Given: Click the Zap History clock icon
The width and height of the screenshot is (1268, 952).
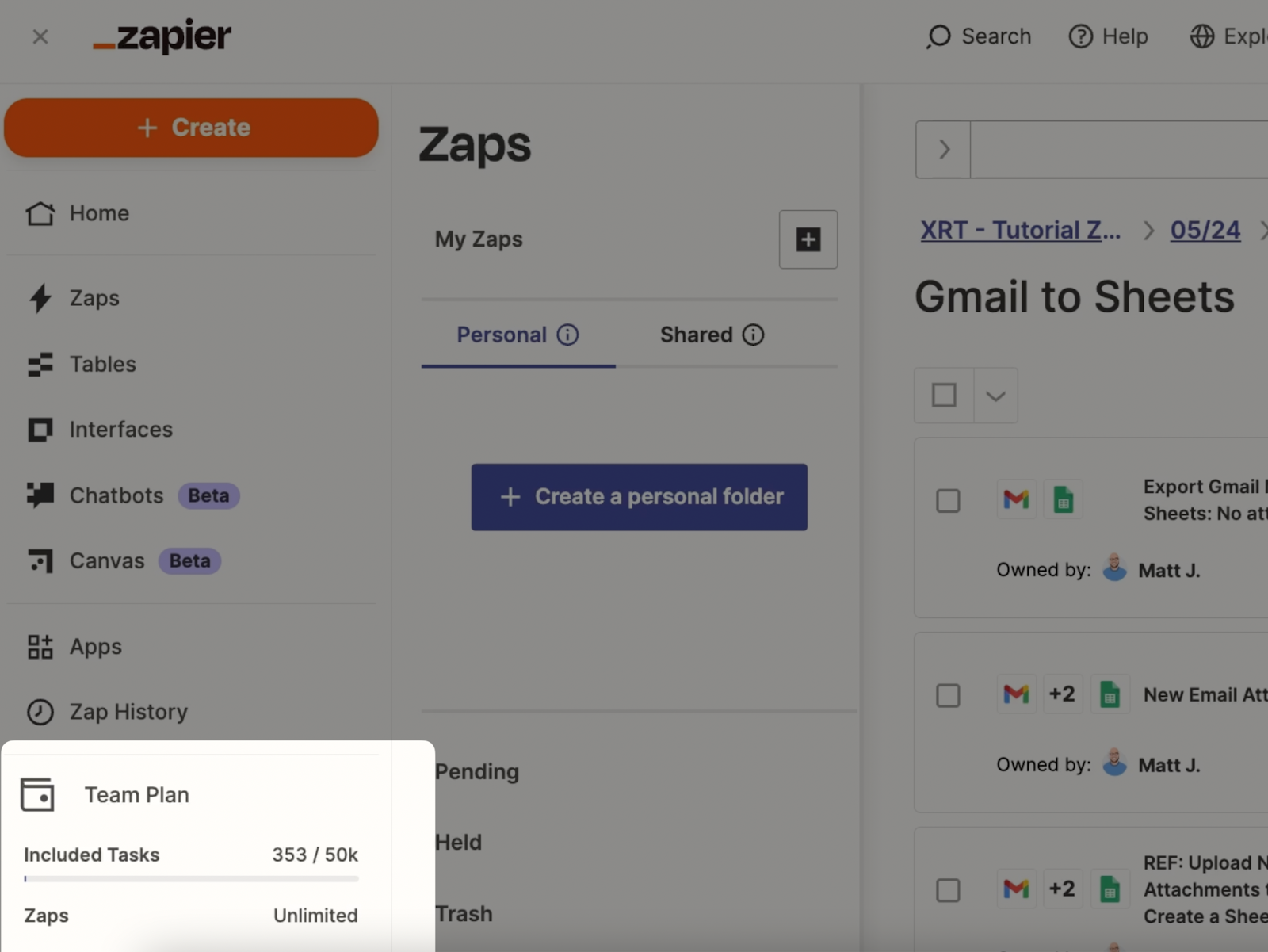Looking at the screenshot, I should pos(40,712).
